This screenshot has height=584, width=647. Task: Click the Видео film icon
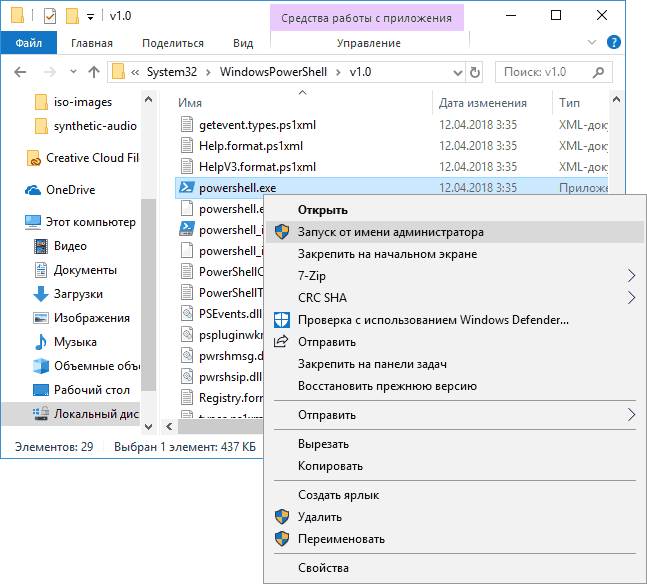point(41,246)
